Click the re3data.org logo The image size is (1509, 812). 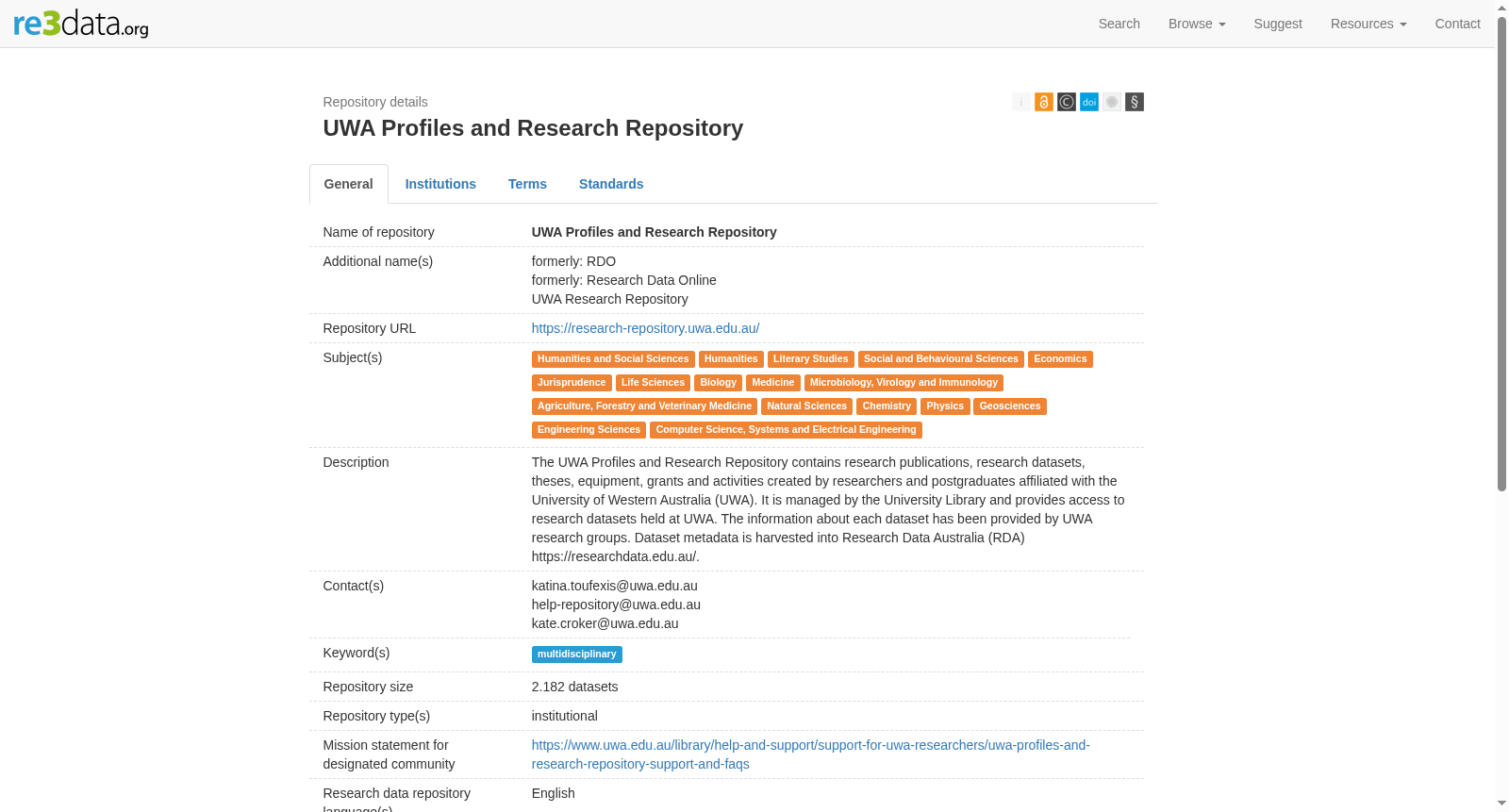click(x=81, y=24)
